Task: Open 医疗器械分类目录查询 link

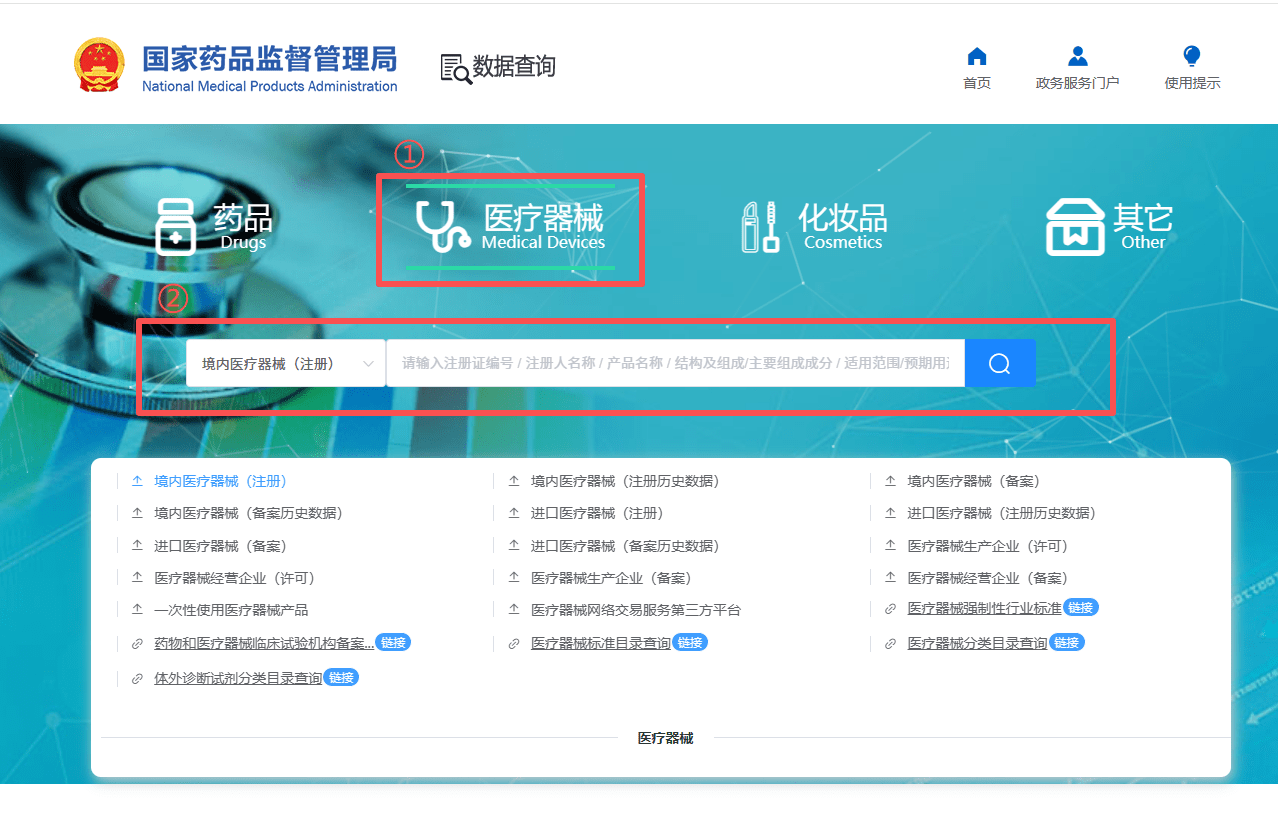Action: pos(976,643)
